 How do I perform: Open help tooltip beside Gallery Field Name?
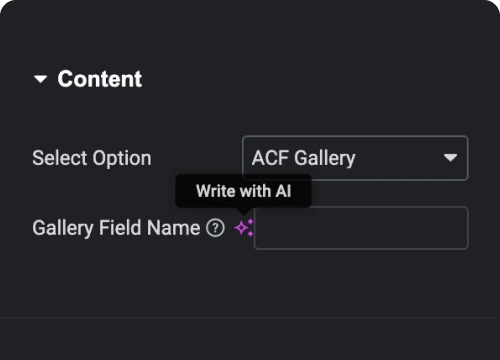tap(215, 228)
